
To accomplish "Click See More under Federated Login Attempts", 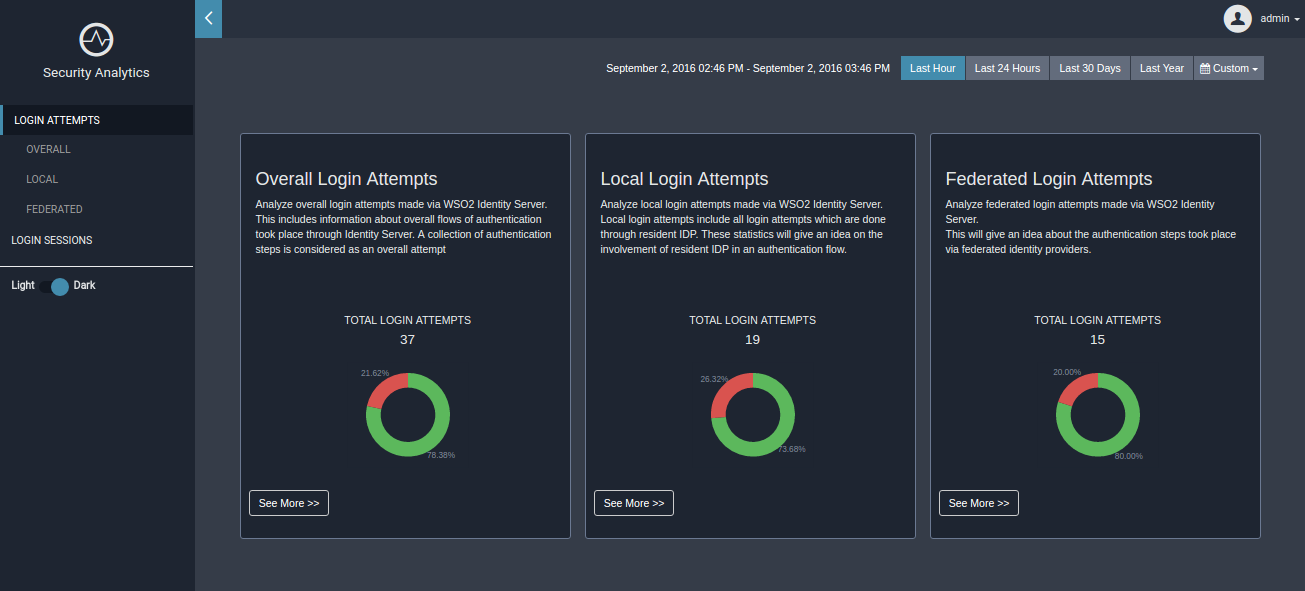I will (x=979, y=503).
